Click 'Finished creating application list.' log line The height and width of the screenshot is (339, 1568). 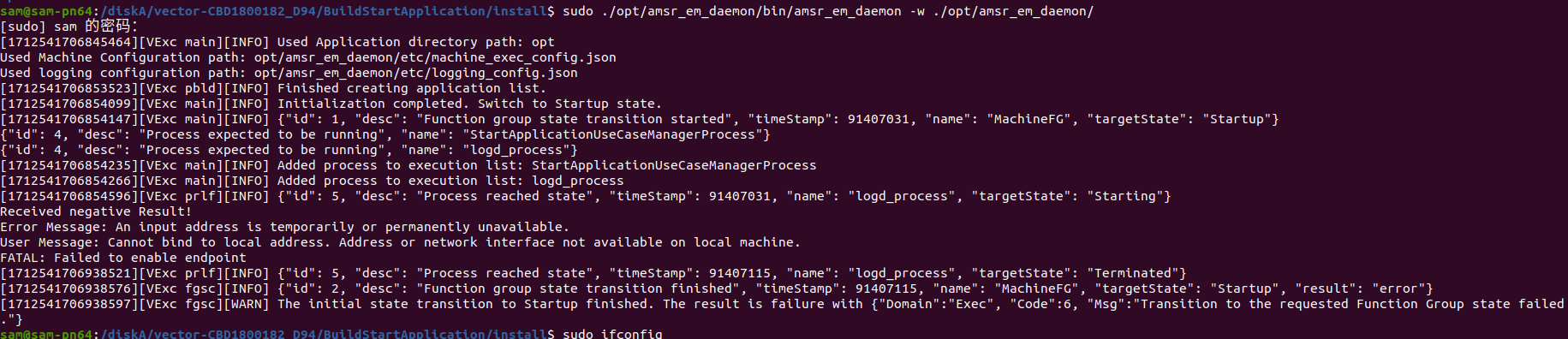(273, 88)
